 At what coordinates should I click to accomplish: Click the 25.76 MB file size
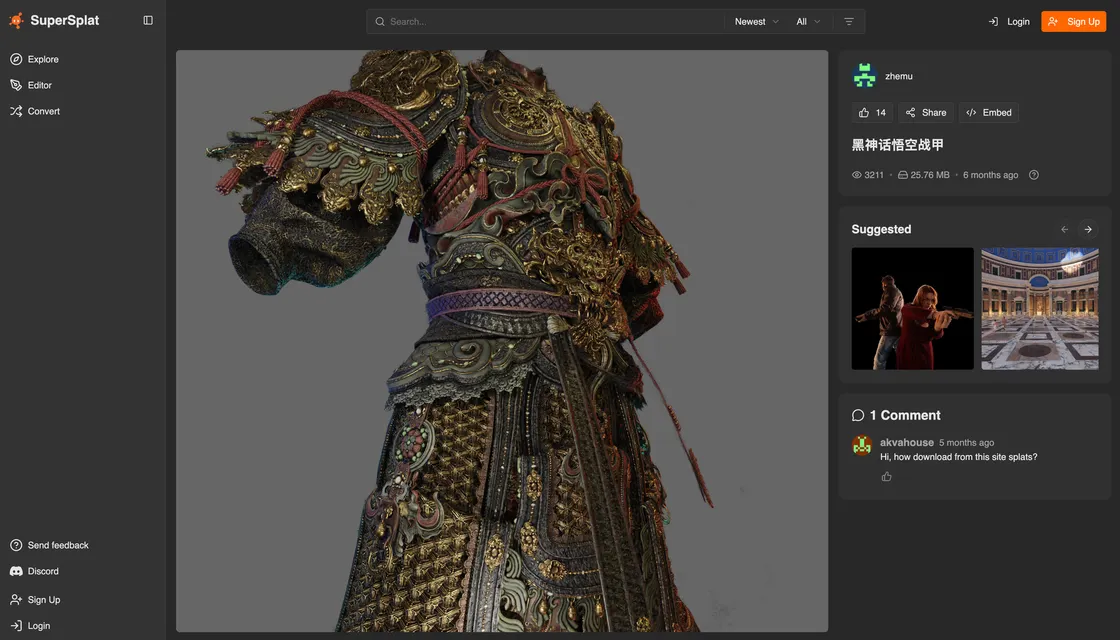point(930,175)
